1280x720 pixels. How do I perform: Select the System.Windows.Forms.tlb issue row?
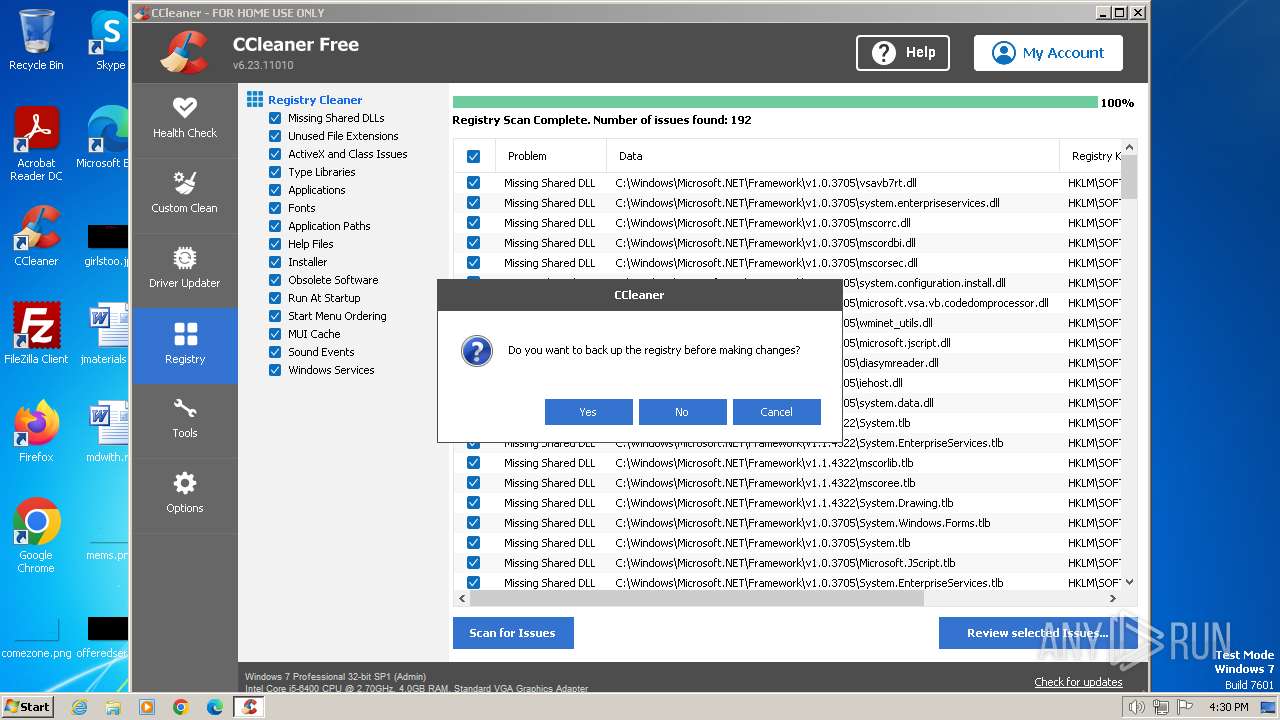(787, 523)
